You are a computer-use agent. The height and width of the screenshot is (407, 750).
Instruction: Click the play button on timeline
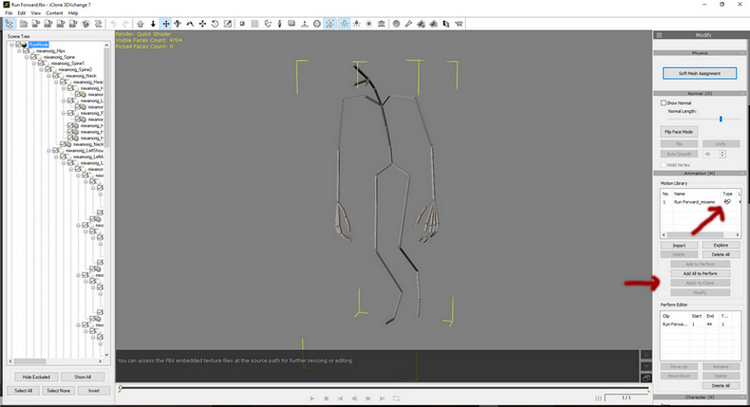point(312,398)
